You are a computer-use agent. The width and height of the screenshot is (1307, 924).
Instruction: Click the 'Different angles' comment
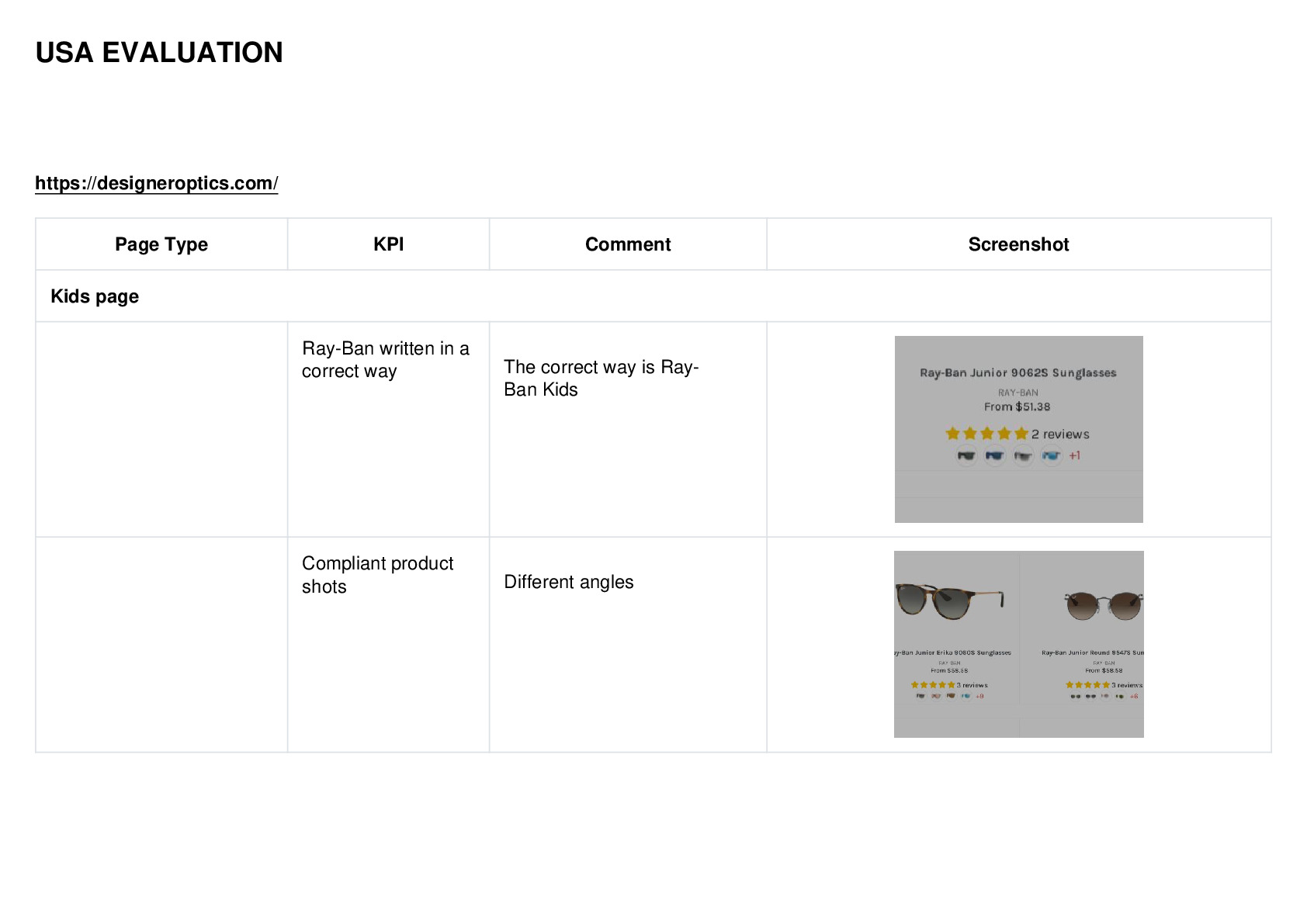click(569, 582)
